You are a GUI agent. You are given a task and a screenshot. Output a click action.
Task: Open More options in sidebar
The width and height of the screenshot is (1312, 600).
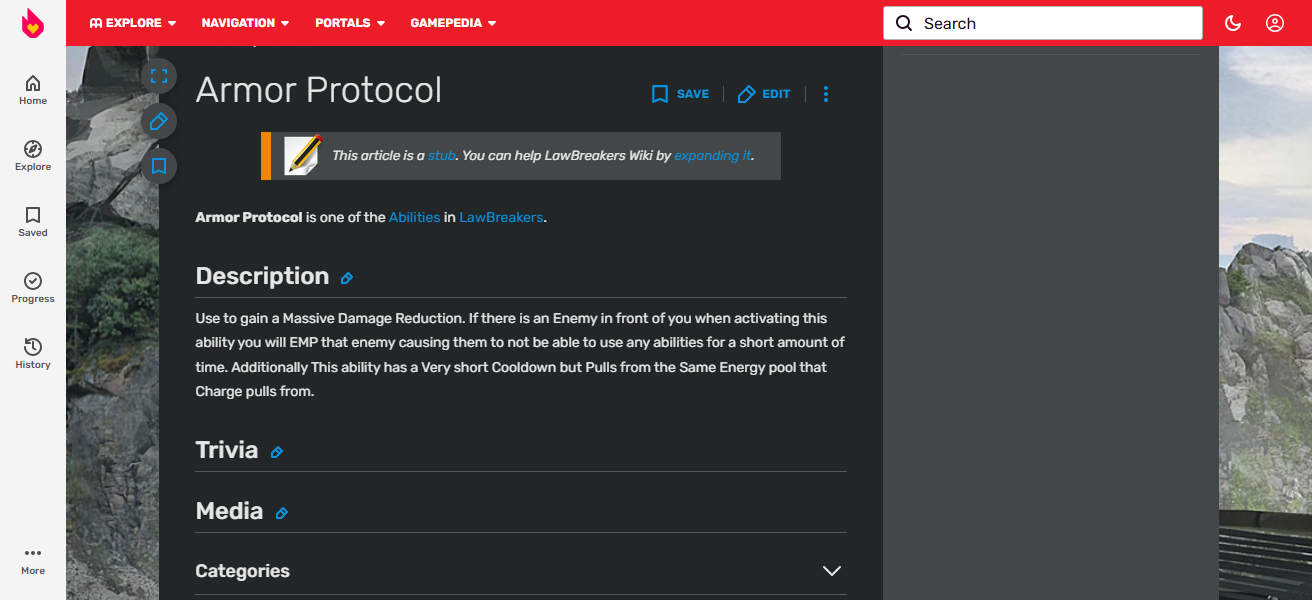coord(33,560)
